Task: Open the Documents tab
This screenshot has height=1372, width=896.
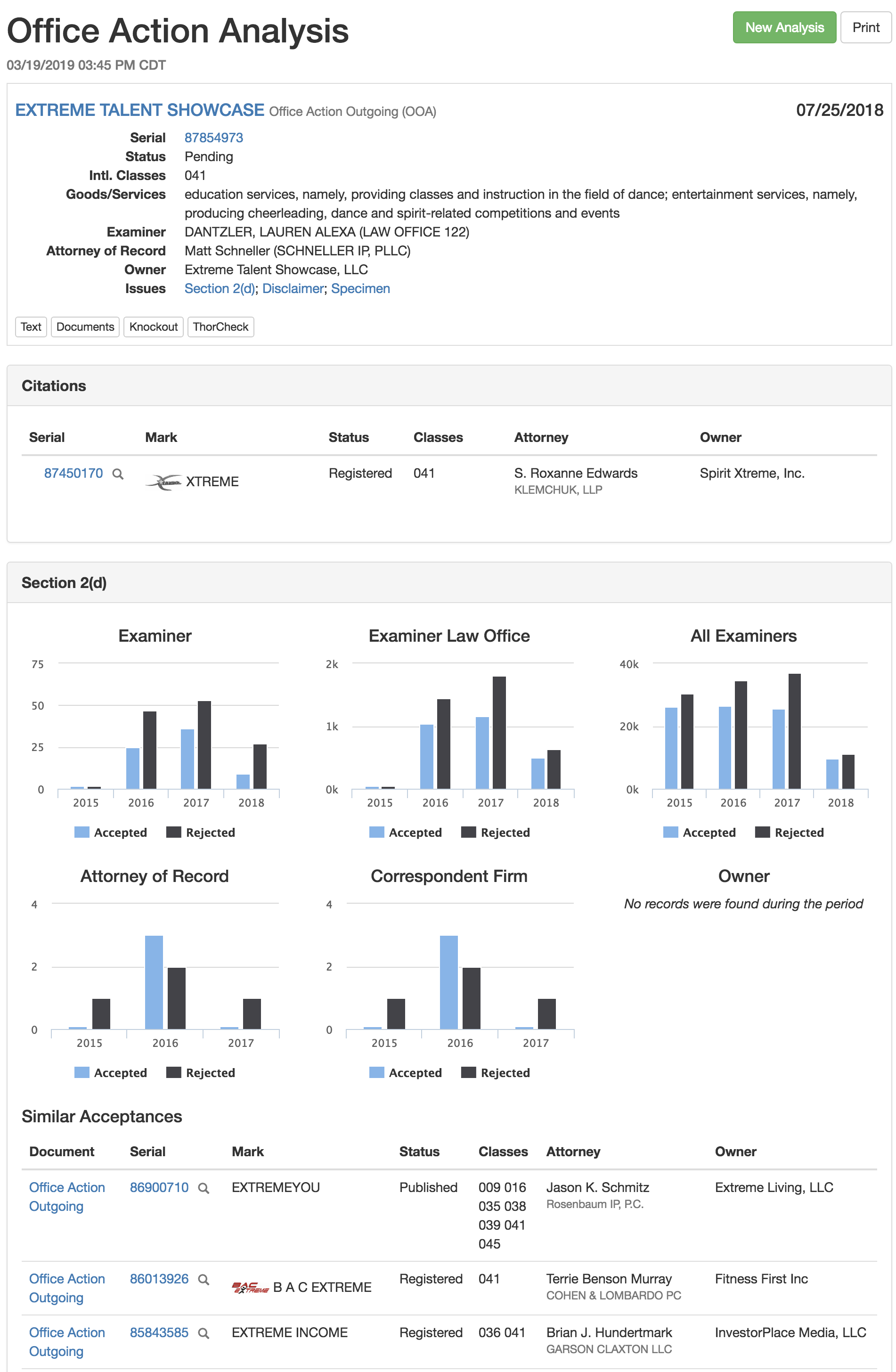Action: pos(85,327)
